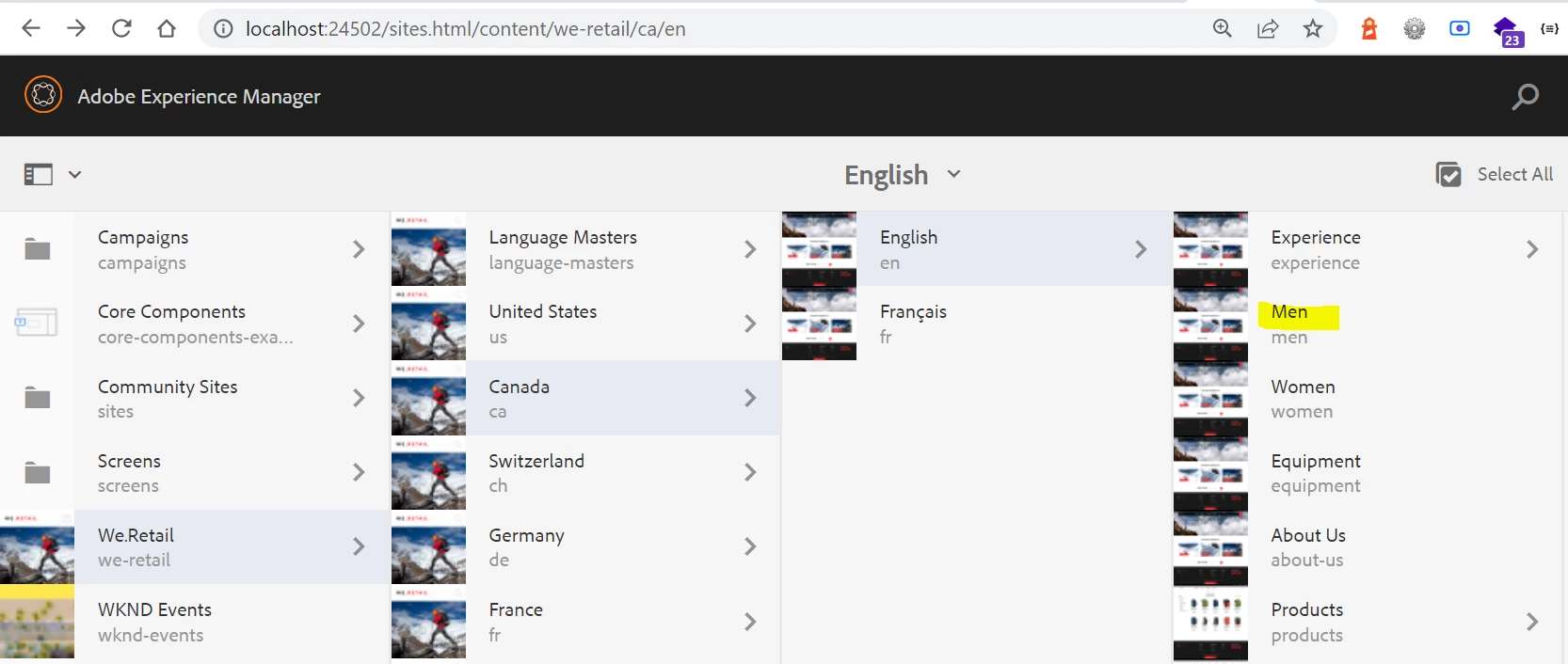The height and width of the screenshot is (664, 1568).
Task: Expand the English en row chevron
Action: pos(1141,249)
